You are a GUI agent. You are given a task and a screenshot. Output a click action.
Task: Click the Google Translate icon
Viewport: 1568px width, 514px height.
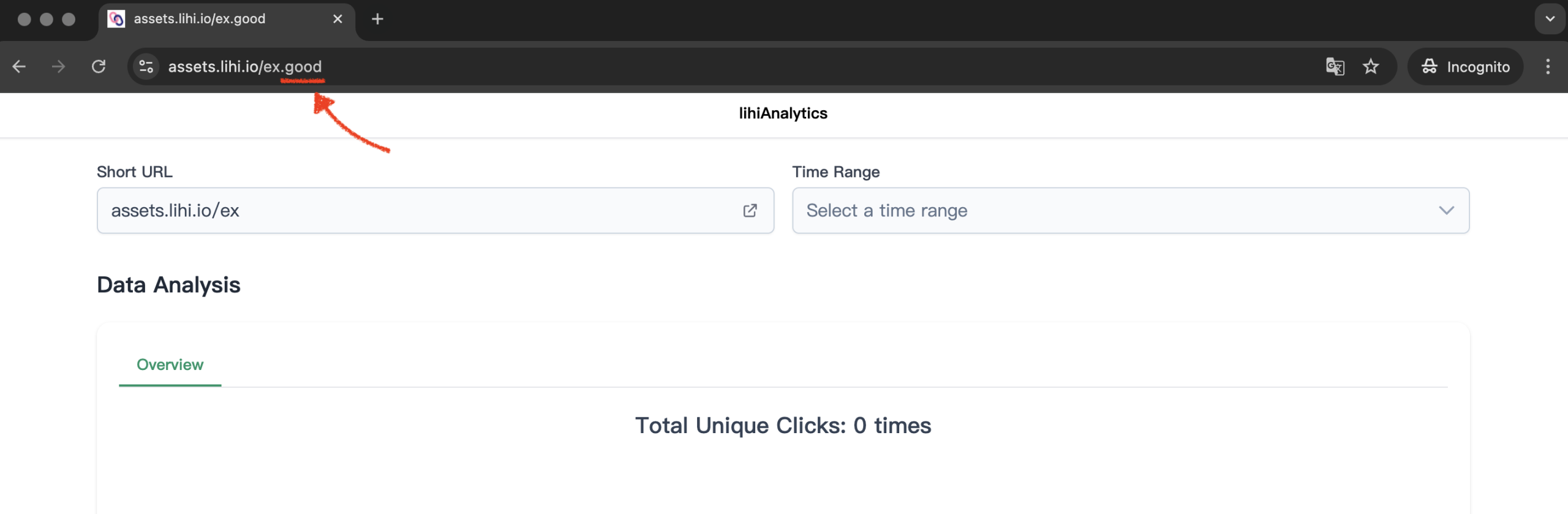coord(1335,67)
